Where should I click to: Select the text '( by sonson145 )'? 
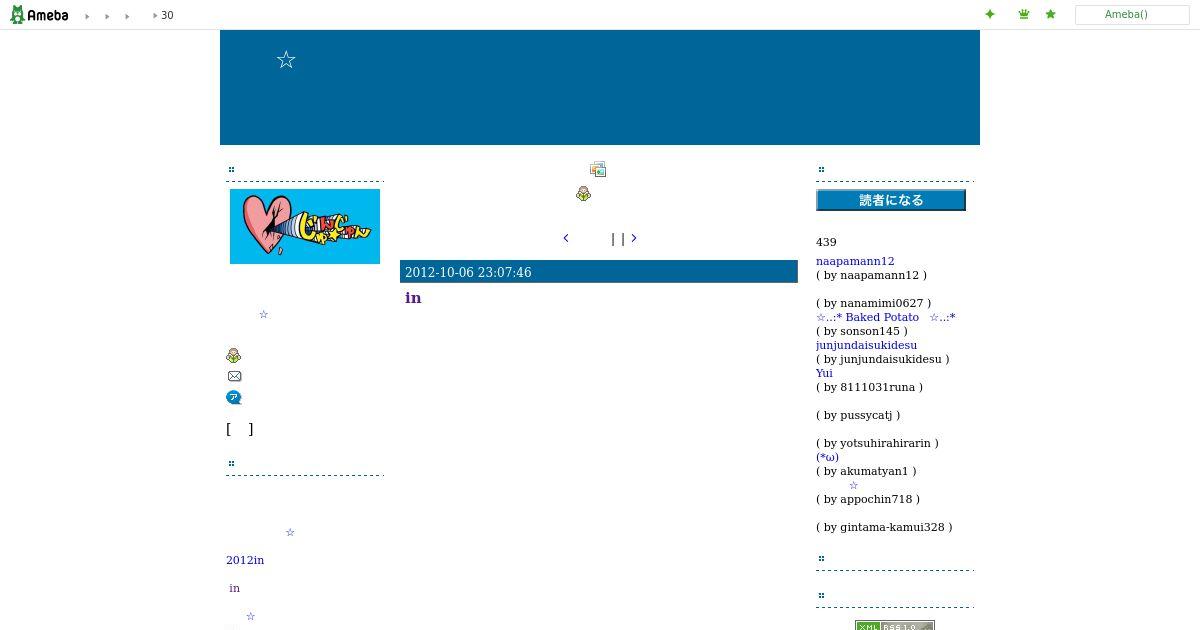pos(862,331)
